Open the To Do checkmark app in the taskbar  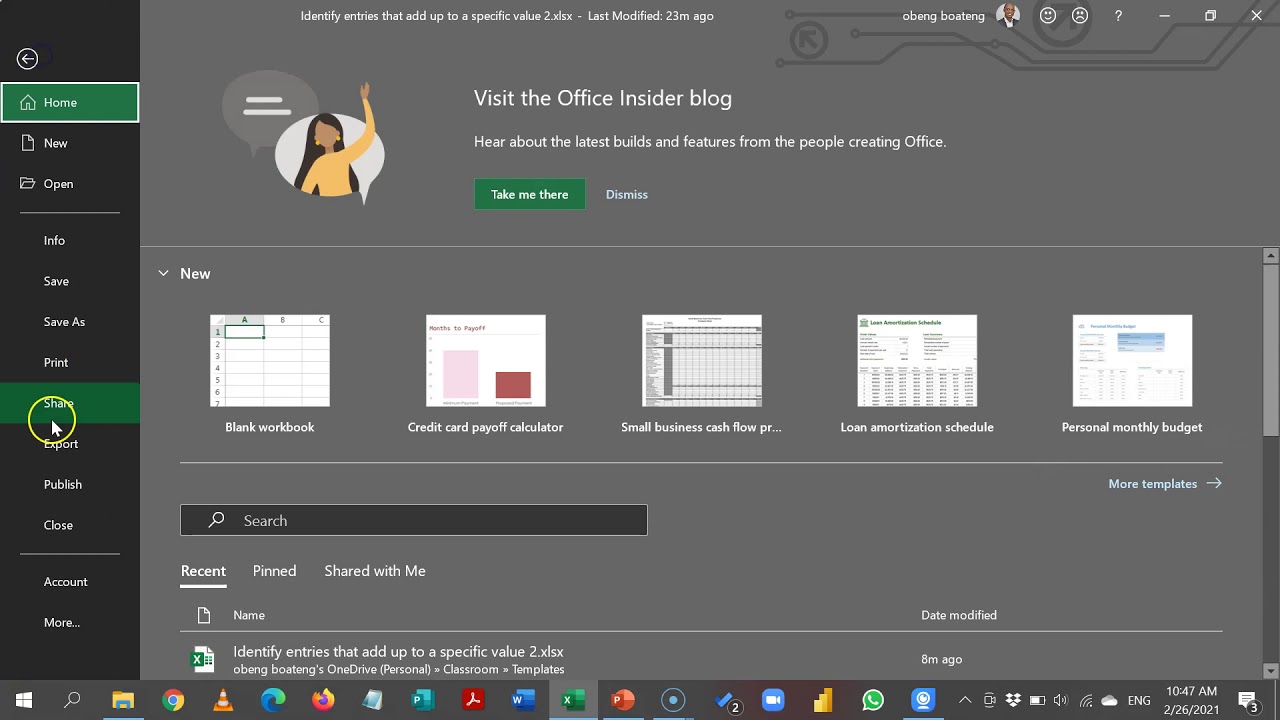728,700
